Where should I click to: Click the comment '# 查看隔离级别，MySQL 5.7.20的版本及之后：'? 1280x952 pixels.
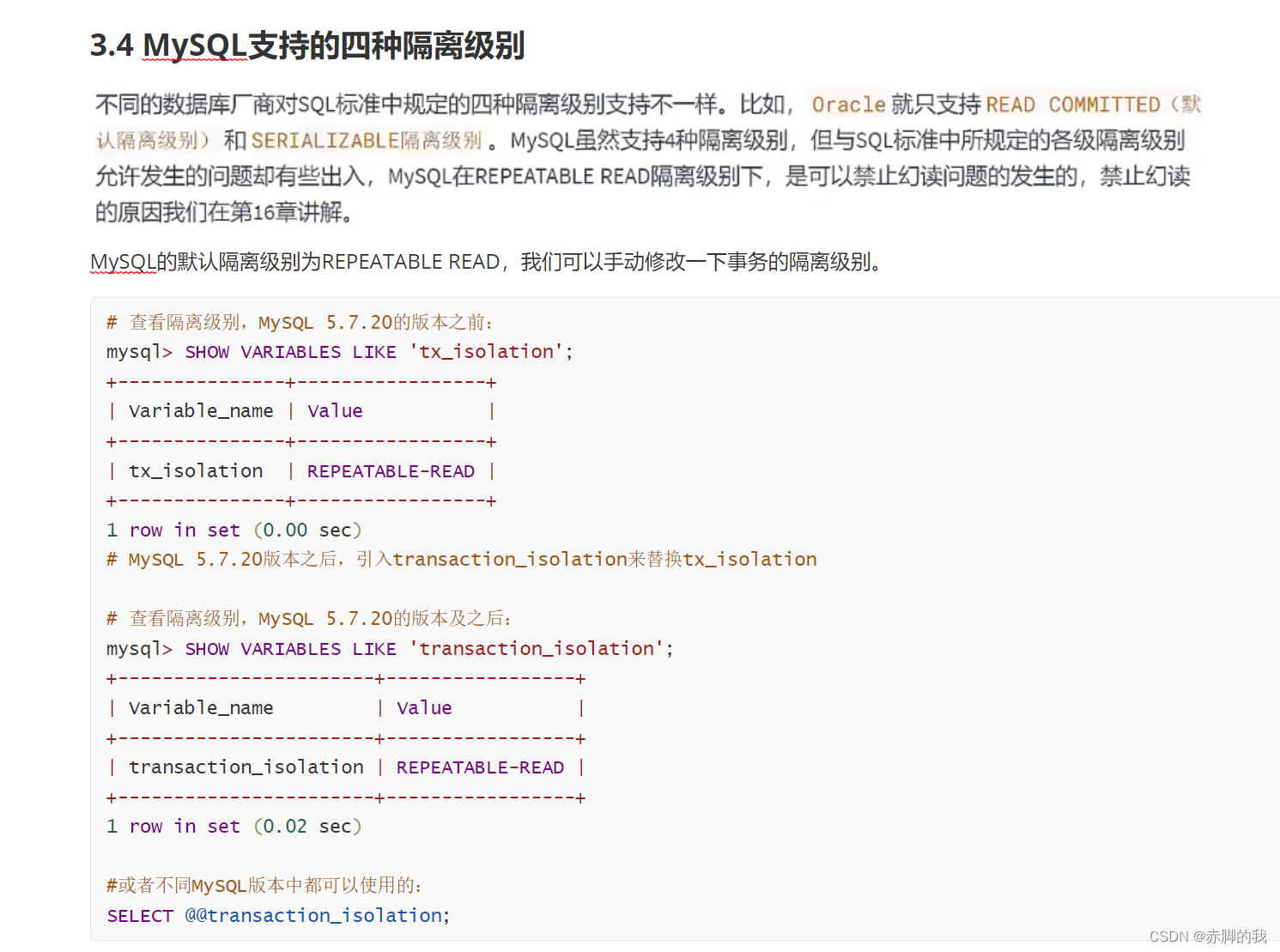coord(309,619)
